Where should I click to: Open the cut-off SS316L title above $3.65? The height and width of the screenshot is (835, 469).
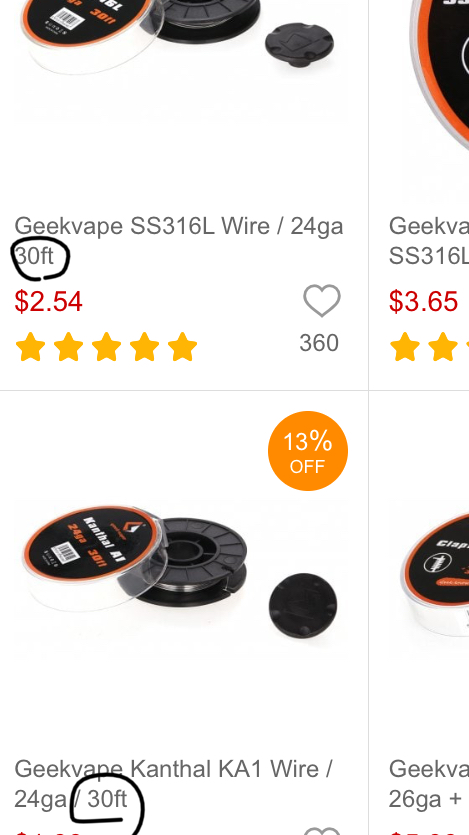click(x=429, y=241)
